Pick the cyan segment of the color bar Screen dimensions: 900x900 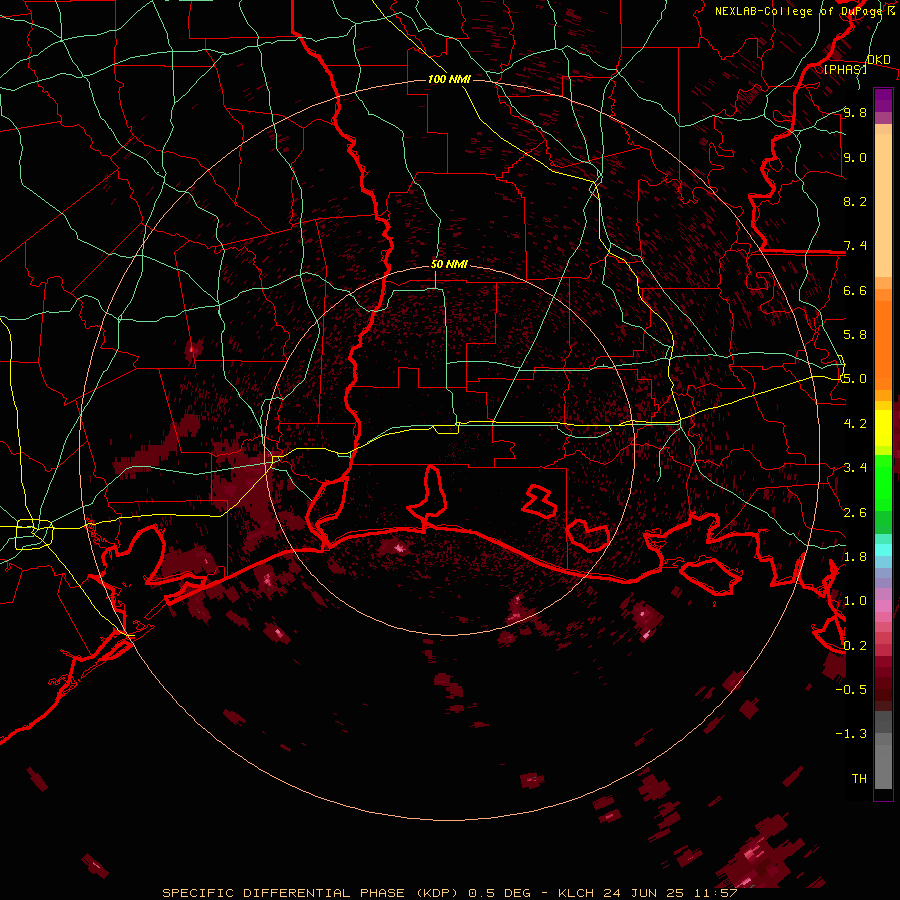883,549
